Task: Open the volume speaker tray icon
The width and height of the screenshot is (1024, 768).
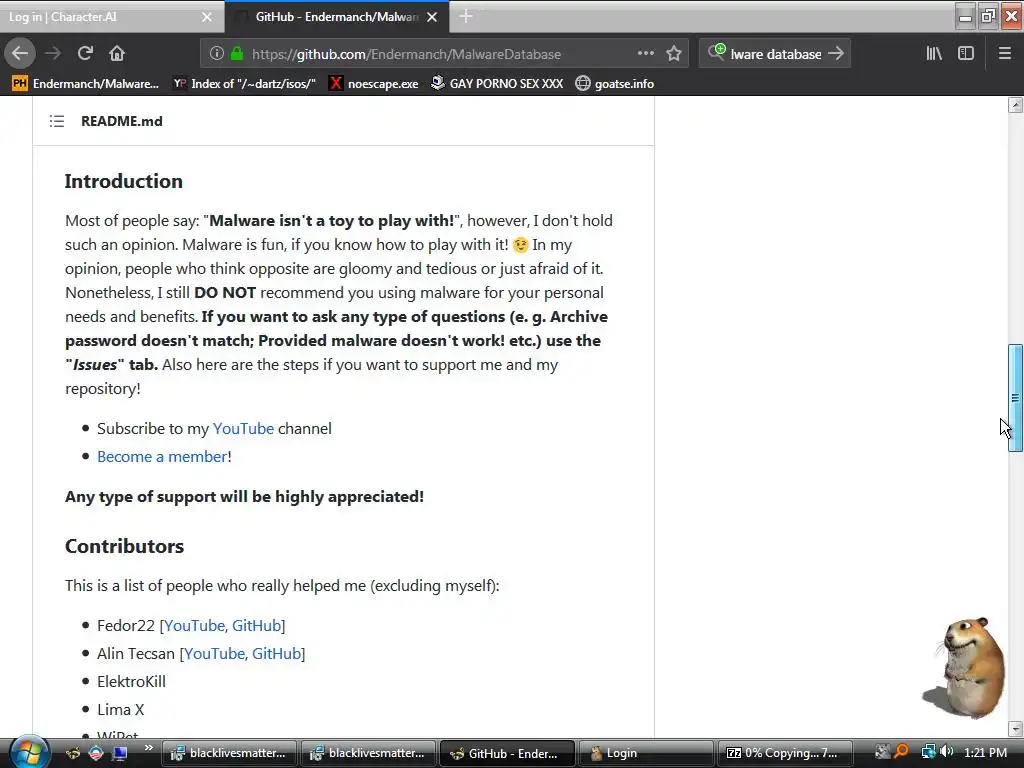Action: point(946,752)
